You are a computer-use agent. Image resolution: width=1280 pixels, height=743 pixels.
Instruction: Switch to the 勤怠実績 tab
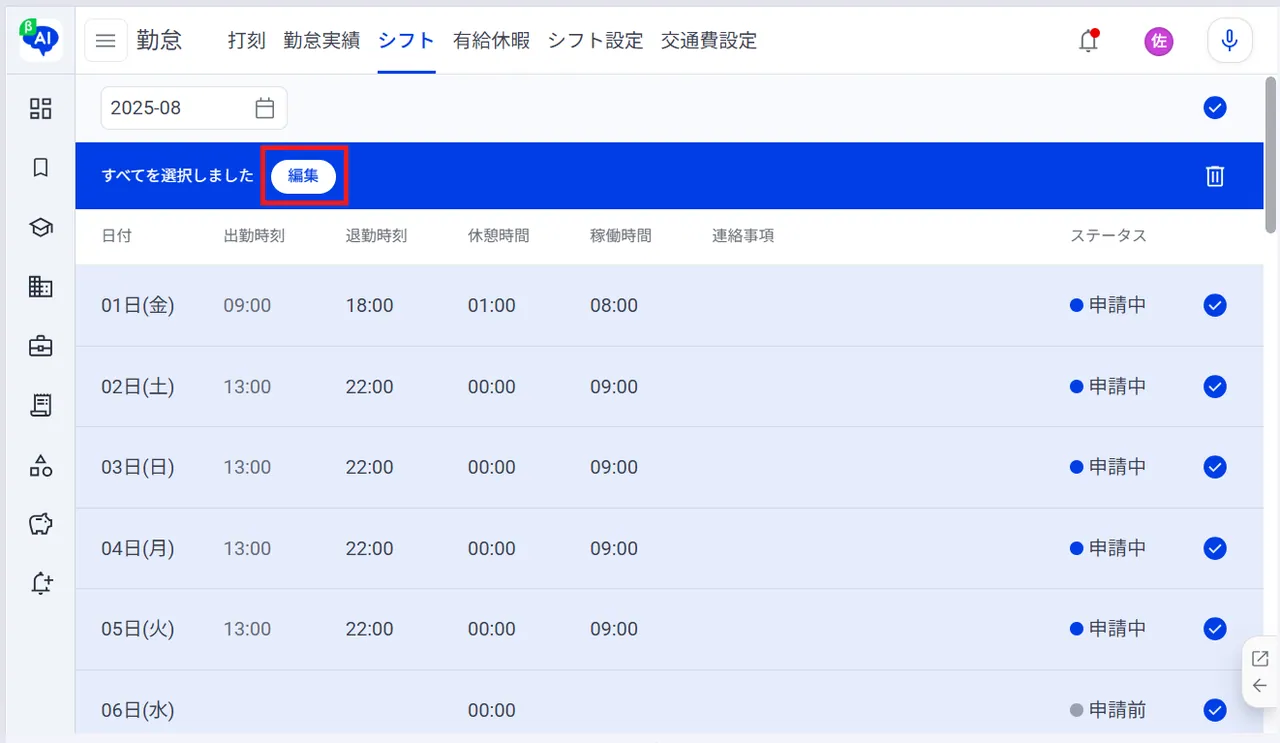[322, 41]
